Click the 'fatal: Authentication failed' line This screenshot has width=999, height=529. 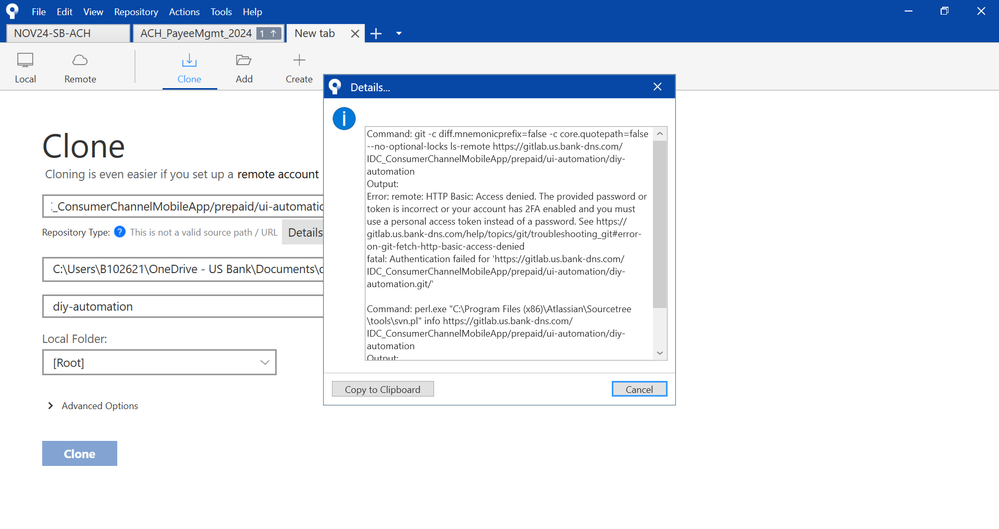coord(496,259)
